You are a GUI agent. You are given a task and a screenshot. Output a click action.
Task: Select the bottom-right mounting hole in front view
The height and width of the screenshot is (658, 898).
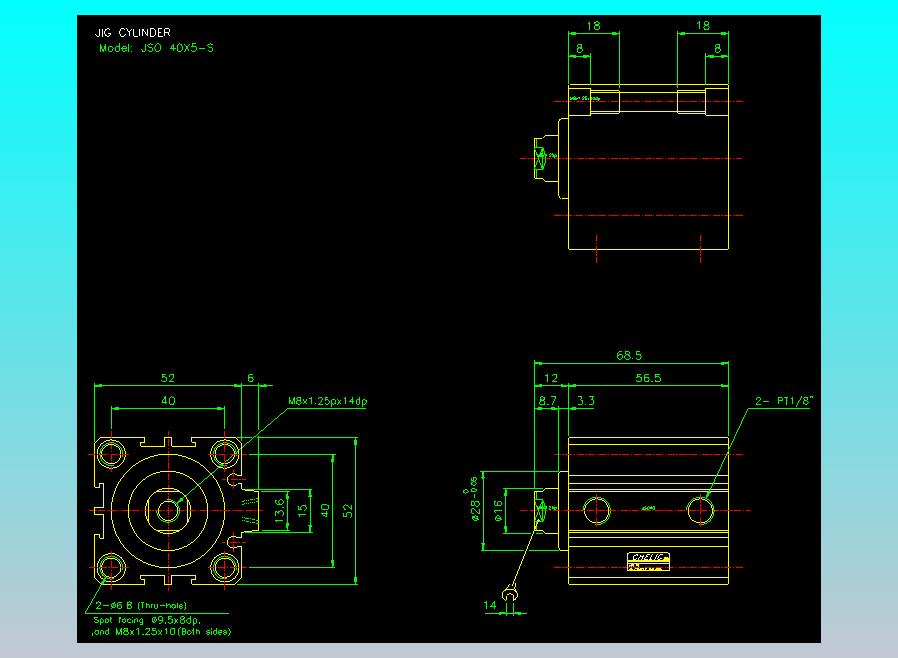pyautogui.click(x=225, y=567)
